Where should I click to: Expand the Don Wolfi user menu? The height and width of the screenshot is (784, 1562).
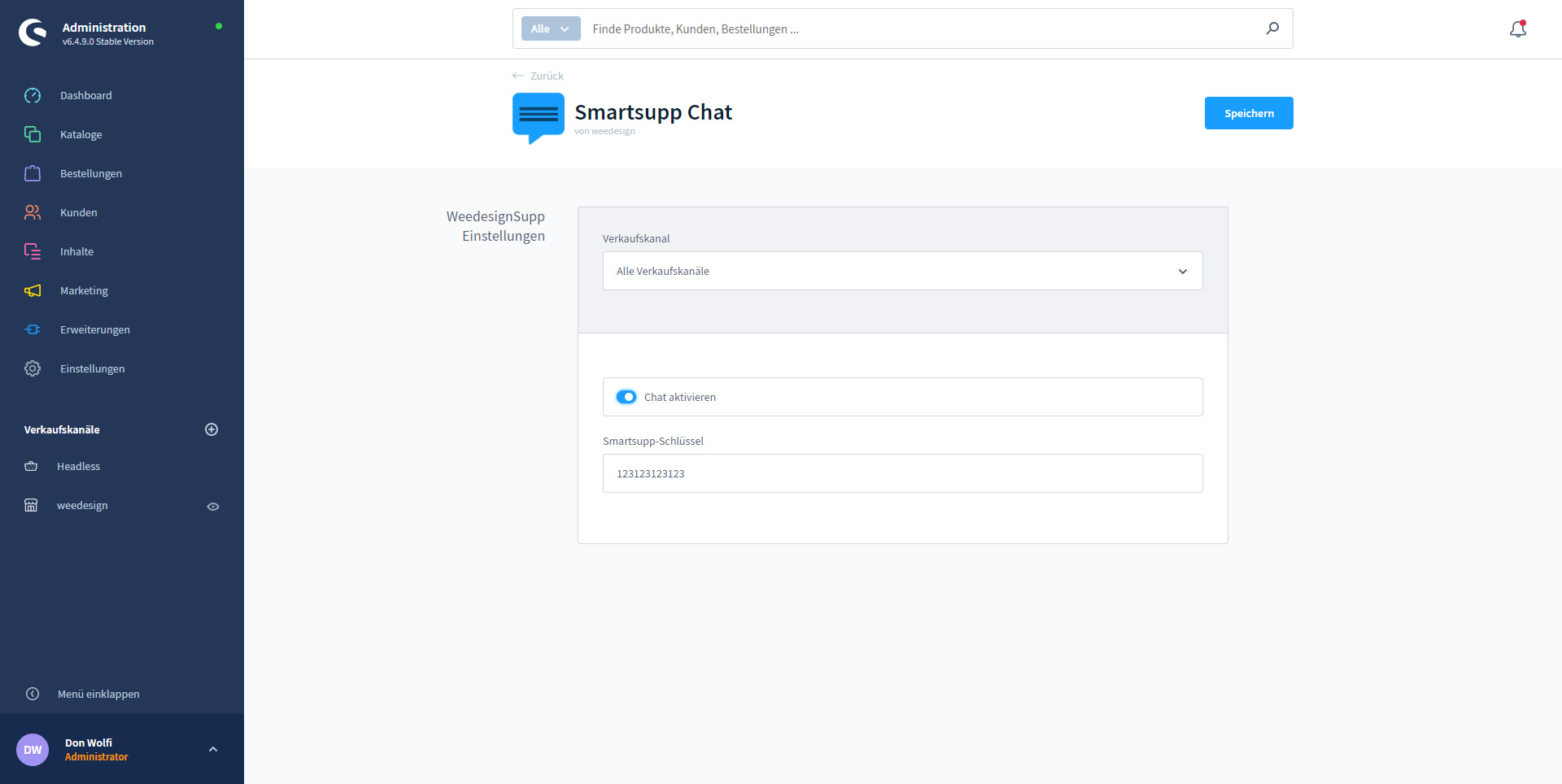(213, 749)
